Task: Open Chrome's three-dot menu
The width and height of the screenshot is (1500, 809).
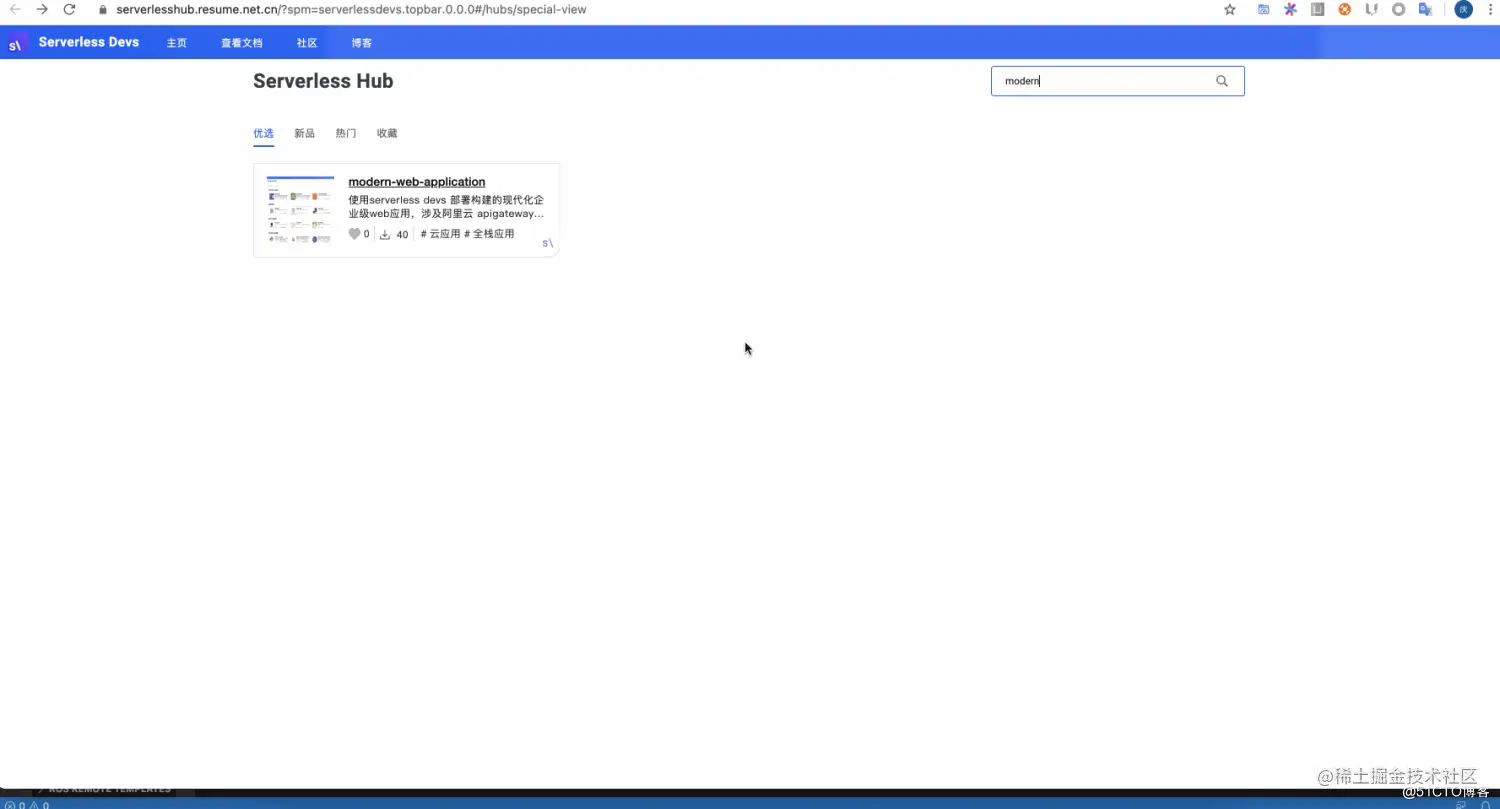Action: point(1491,9)
